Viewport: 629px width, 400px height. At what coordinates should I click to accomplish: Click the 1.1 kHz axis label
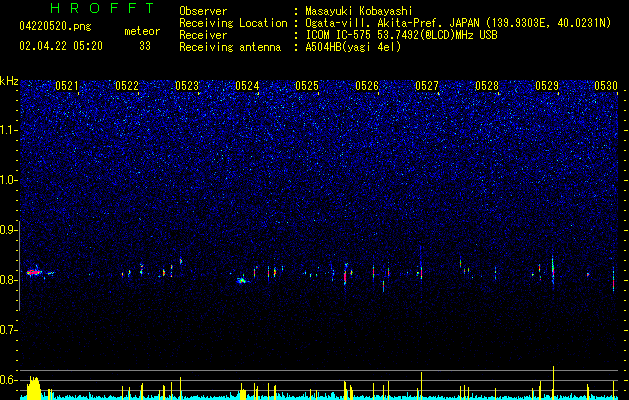coord(9,130)
